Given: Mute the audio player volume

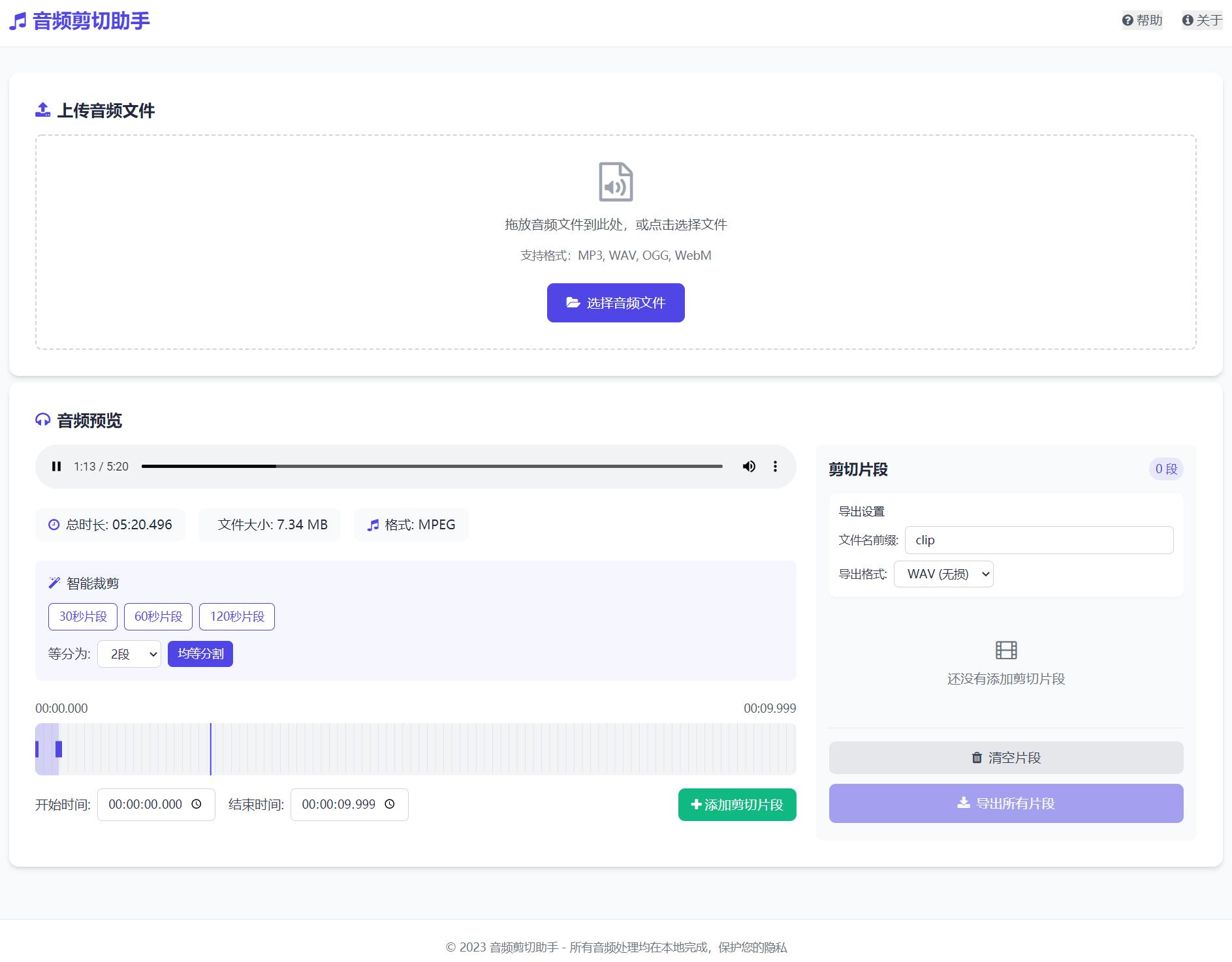Looking at the screenshot, I should (x=749, y=467).
